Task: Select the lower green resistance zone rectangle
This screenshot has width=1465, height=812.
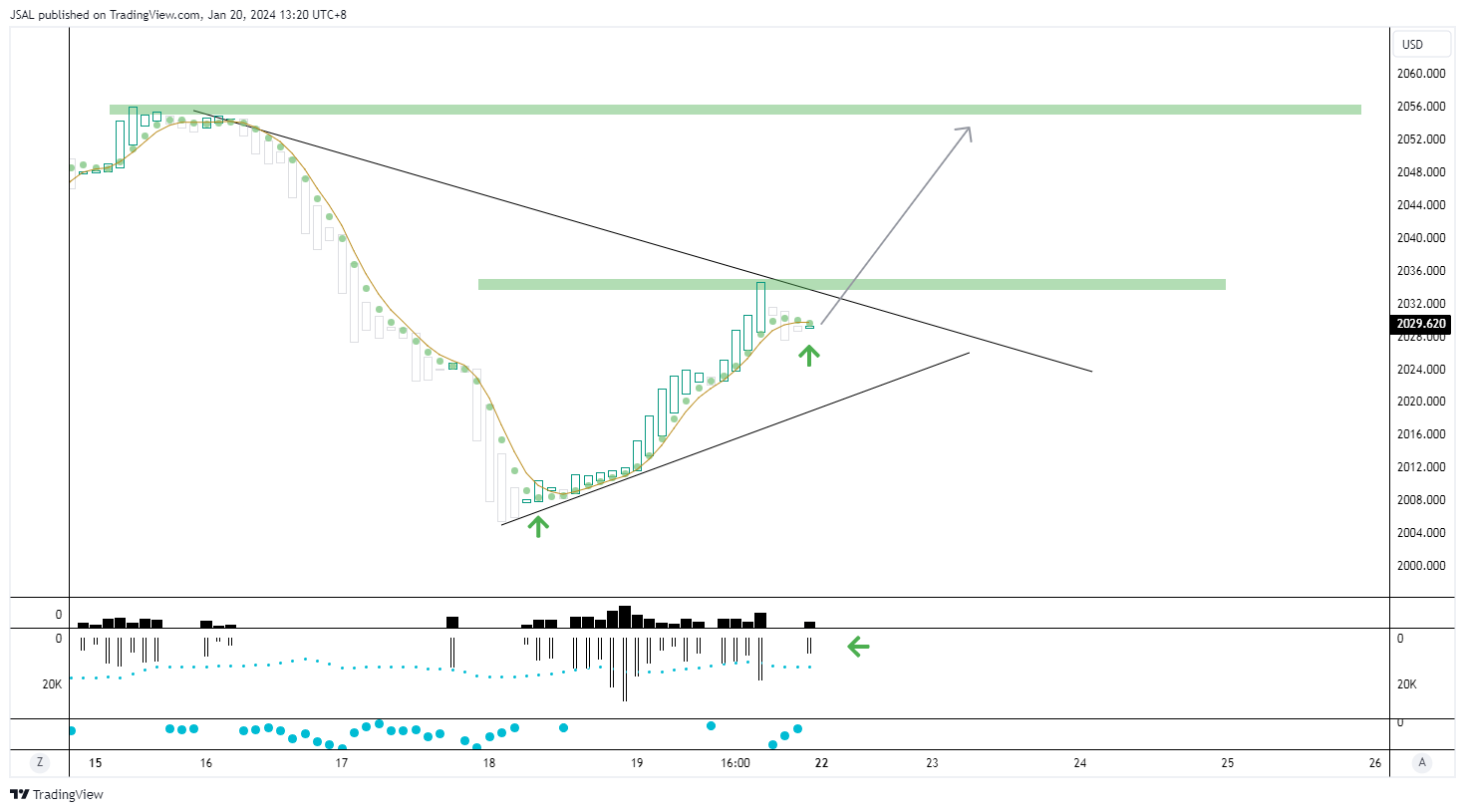Action: tap(852, 285)
